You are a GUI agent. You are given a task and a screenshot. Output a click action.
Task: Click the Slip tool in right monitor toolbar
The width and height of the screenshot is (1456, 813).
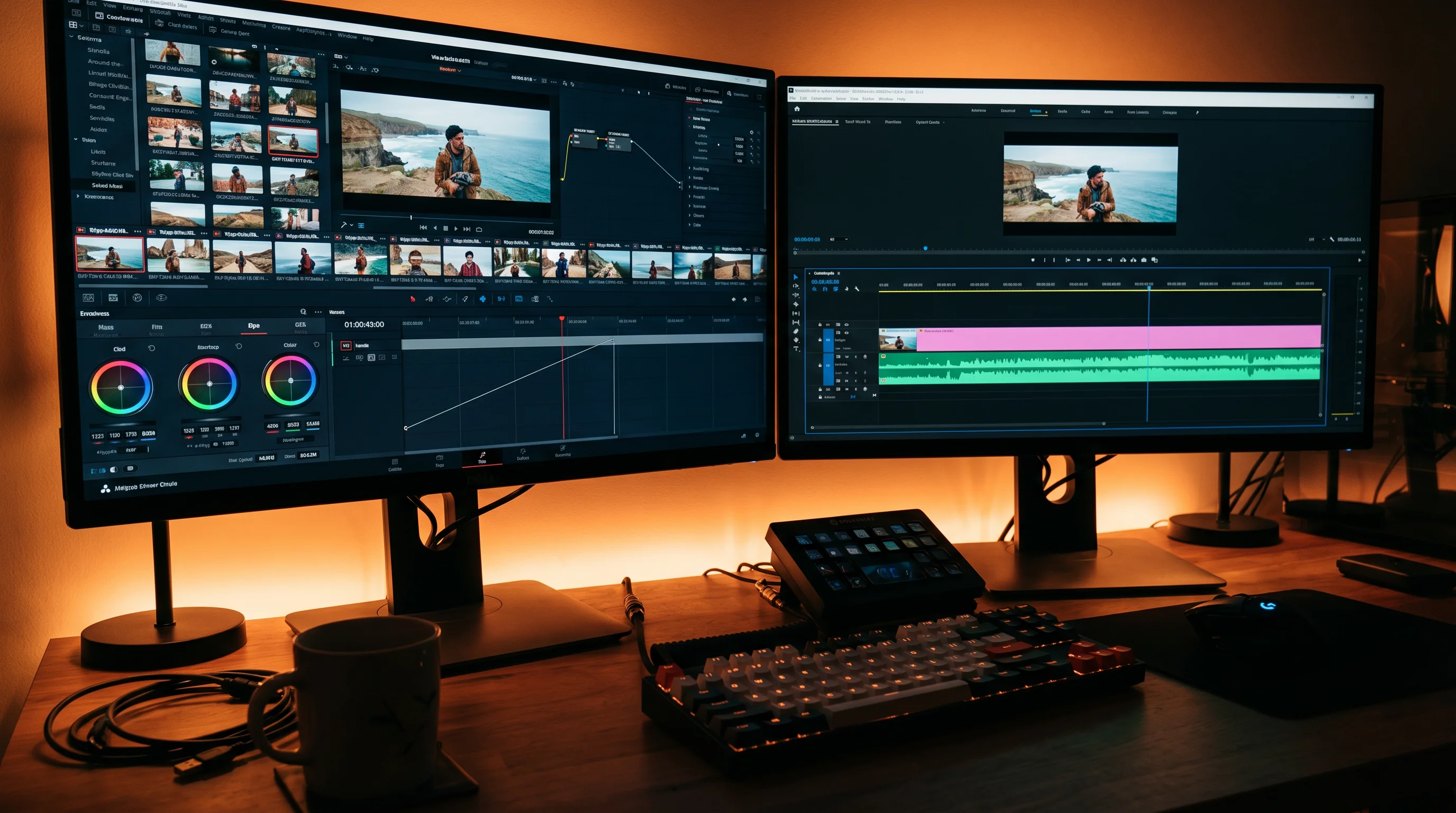point(796,313)
